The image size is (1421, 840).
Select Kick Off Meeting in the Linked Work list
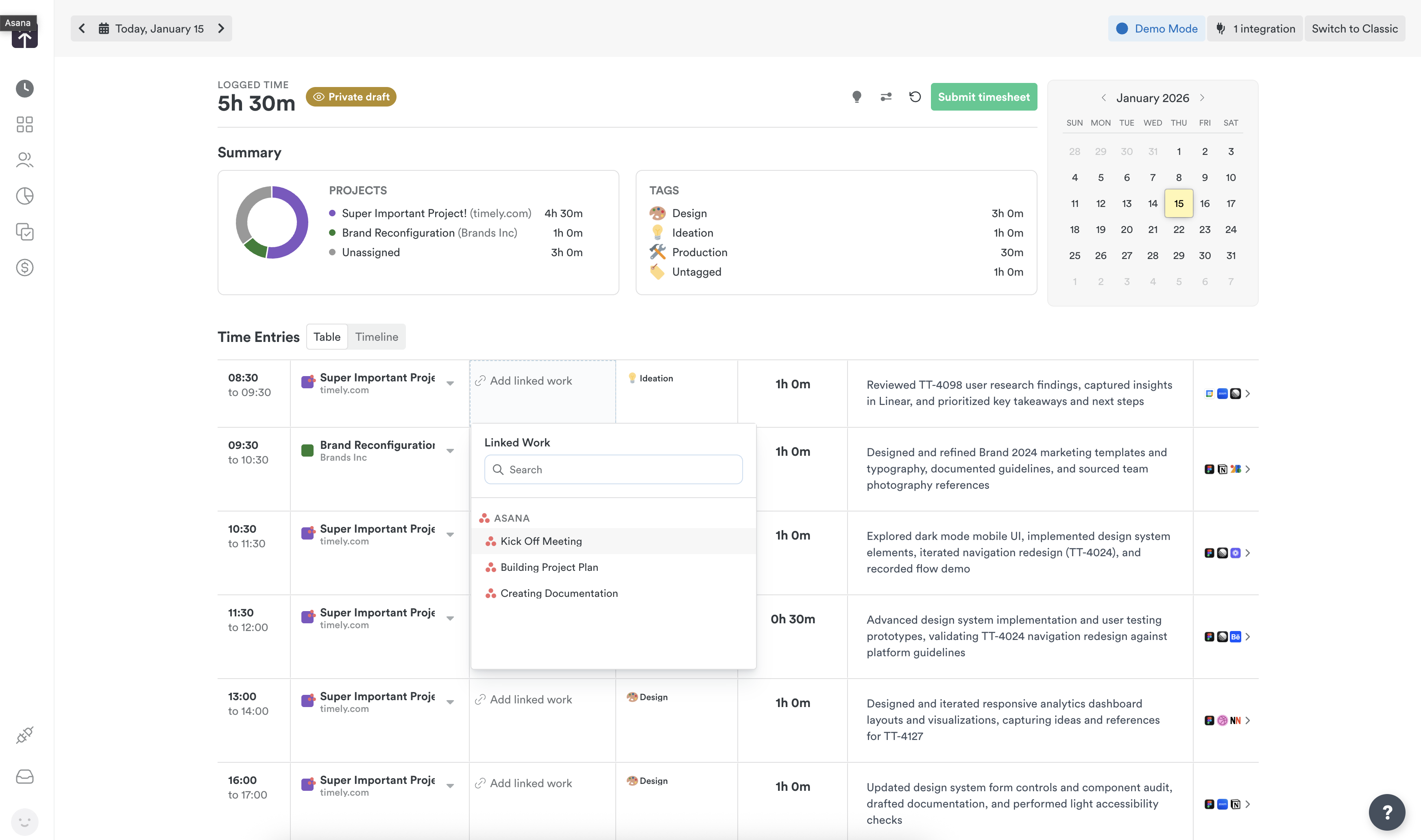coord(541,541)
